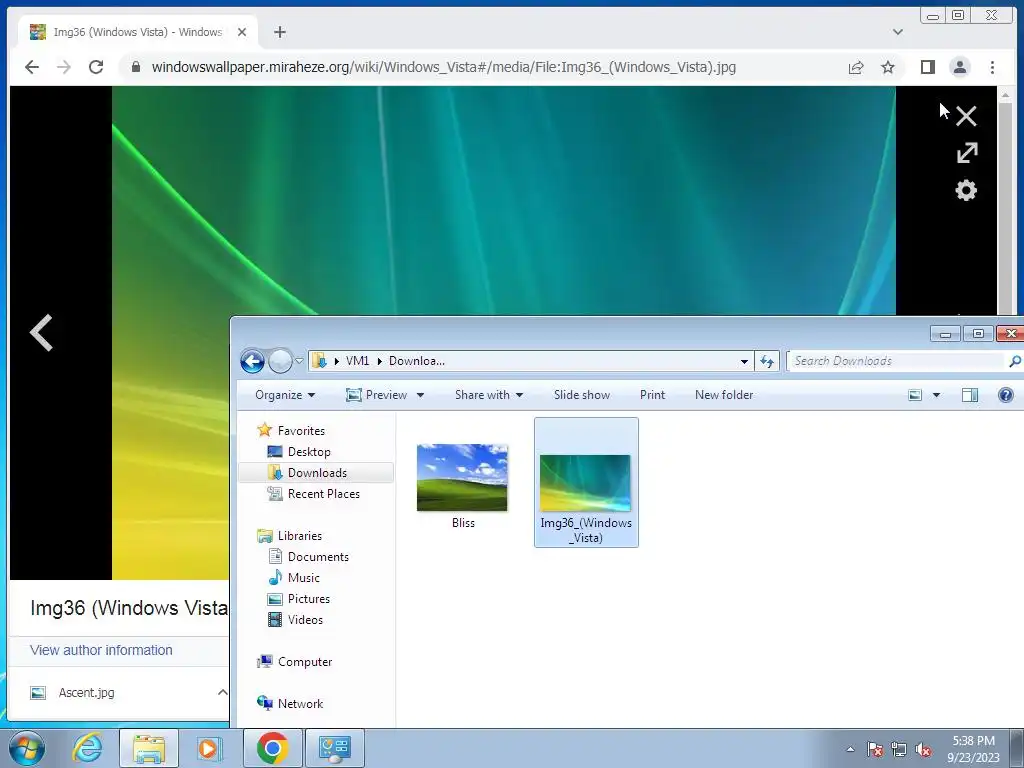Go back in Explorer window
The image size is (1024, 768).
pyautogui.click(x=252, y=360)
